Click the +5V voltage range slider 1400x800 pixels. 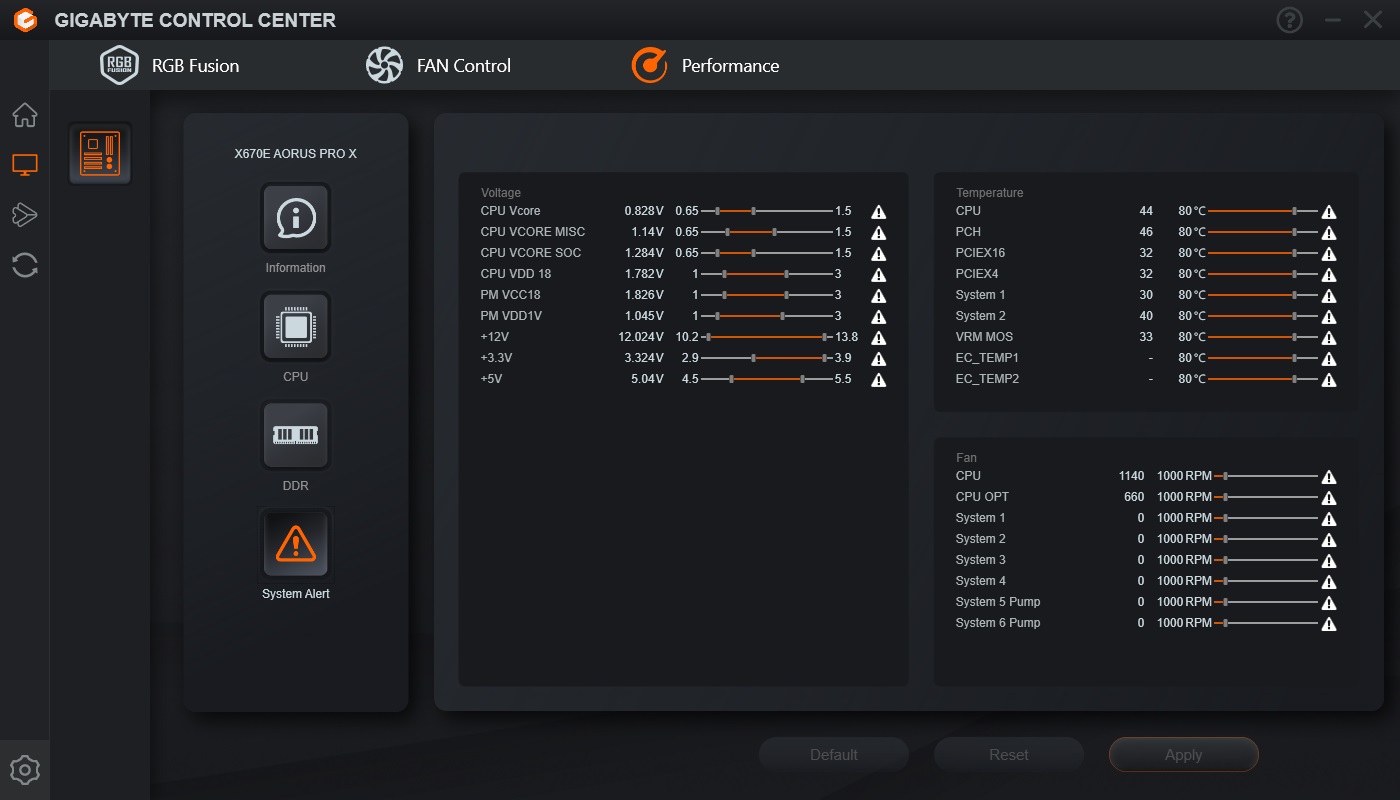767,379
